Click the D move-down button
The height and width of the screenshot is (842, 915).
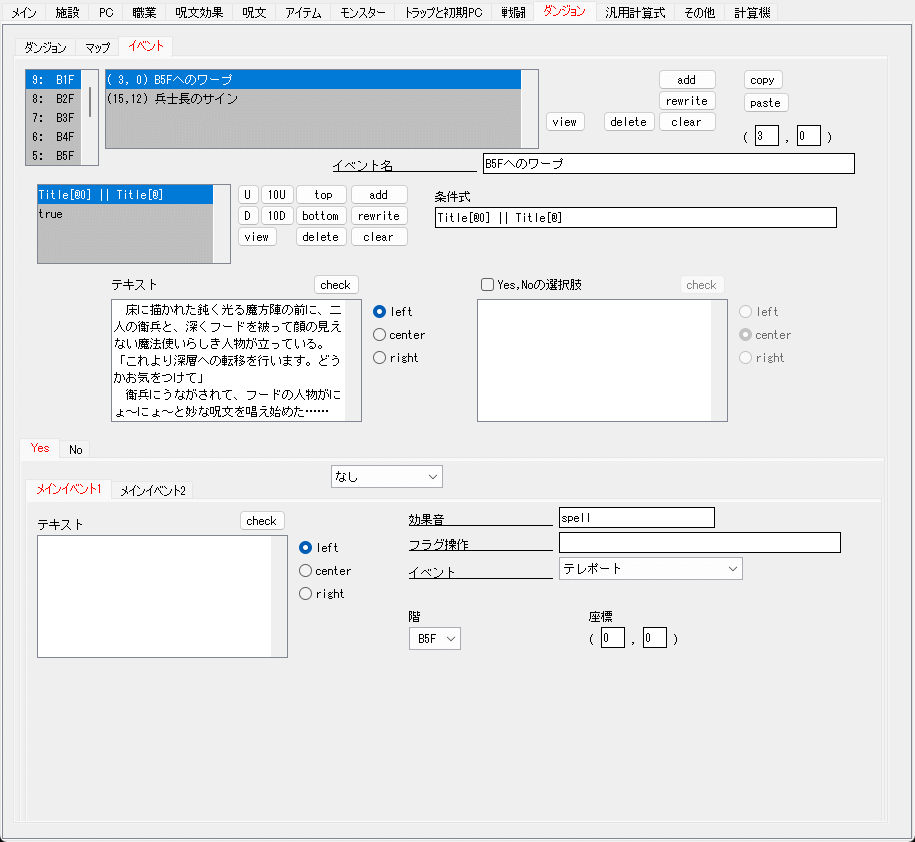pos(247,216)
